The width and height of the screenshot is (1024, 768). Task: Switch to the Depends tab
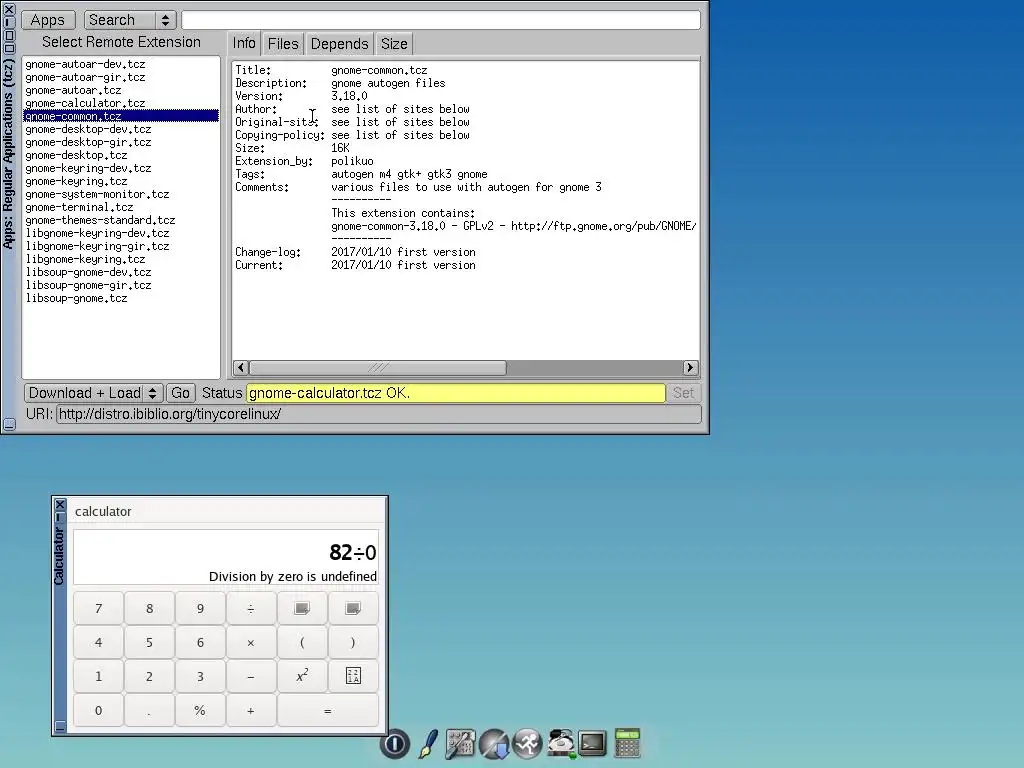[x=340, y=44]
